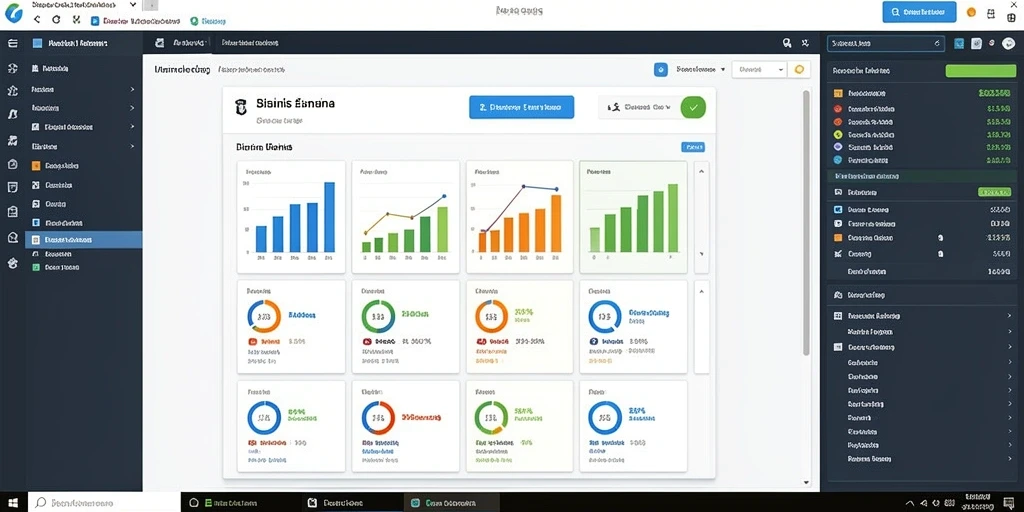Open the grid icon below the close button
The image size is (1024, 512).
pyautogui.click(x=1012, y=18)
